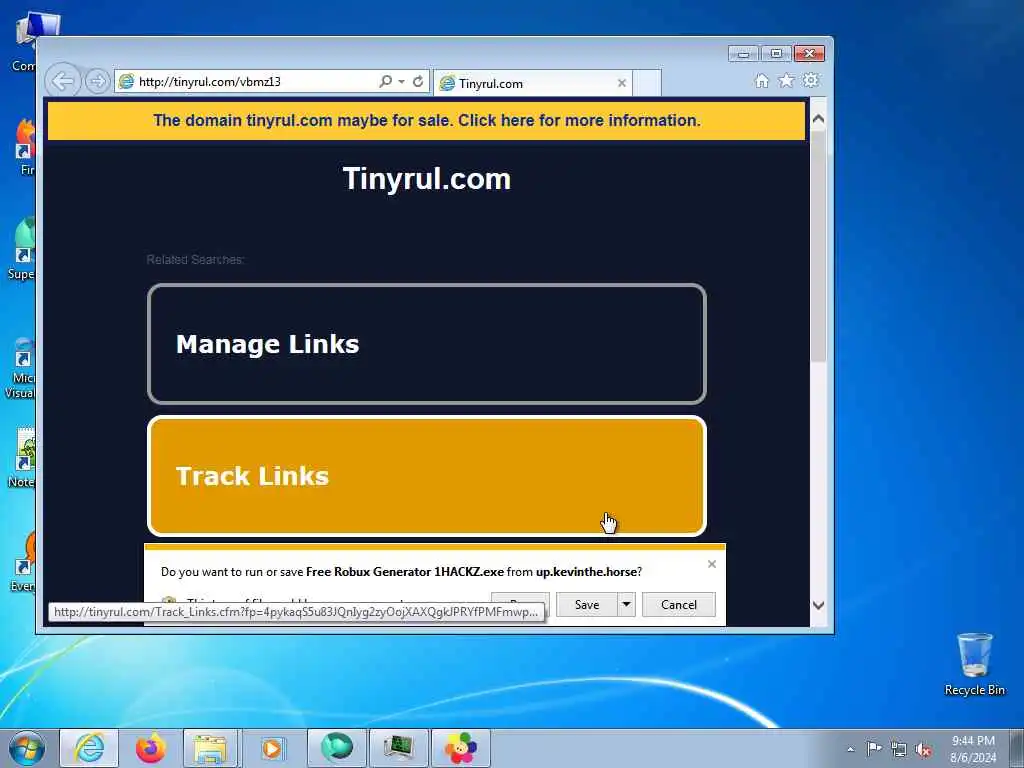Open the File Explorer taskbar icon
Image resolution: width=1024 pixels, height=768 pixels.
coord(210,748)
